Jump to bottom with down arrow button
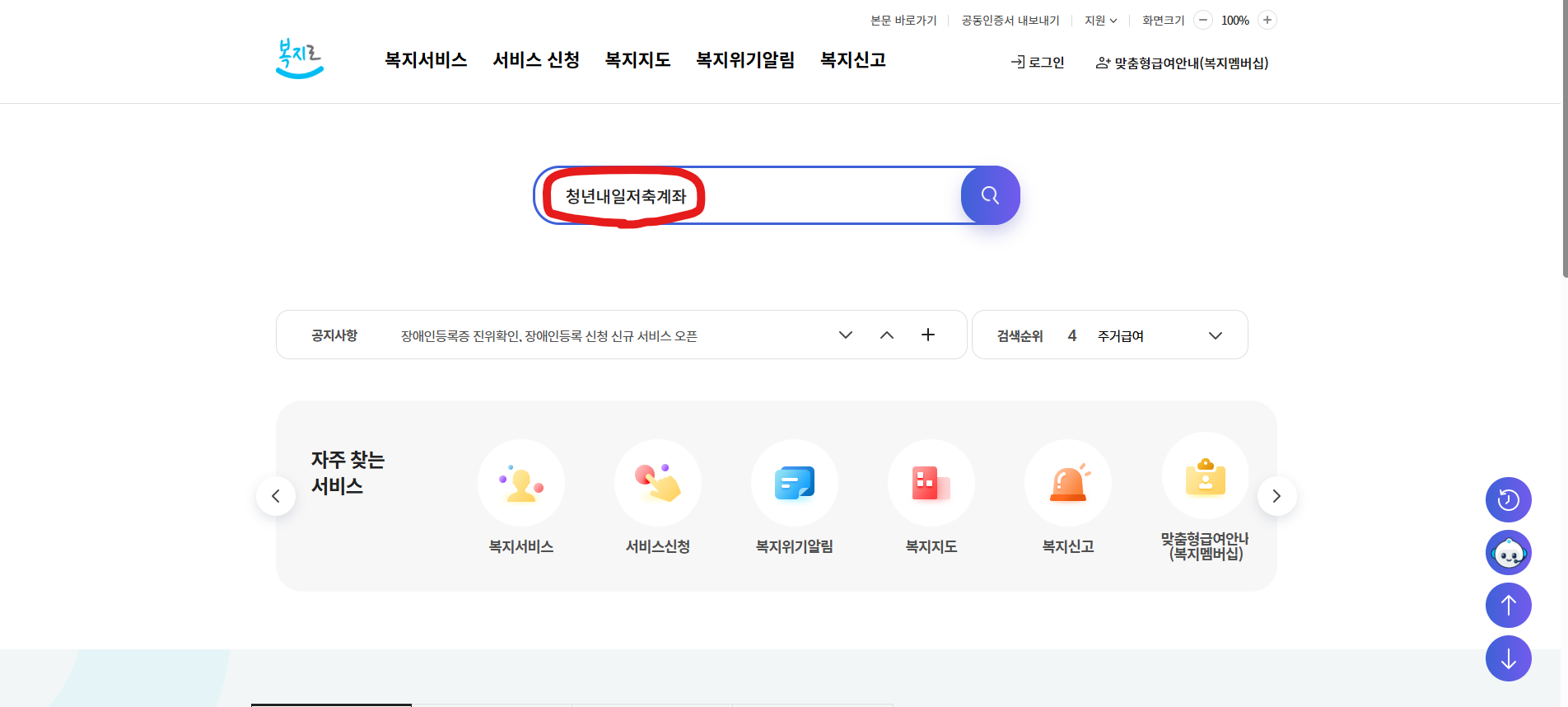This screenshot has width=1568, height=707. [1509, 658]
